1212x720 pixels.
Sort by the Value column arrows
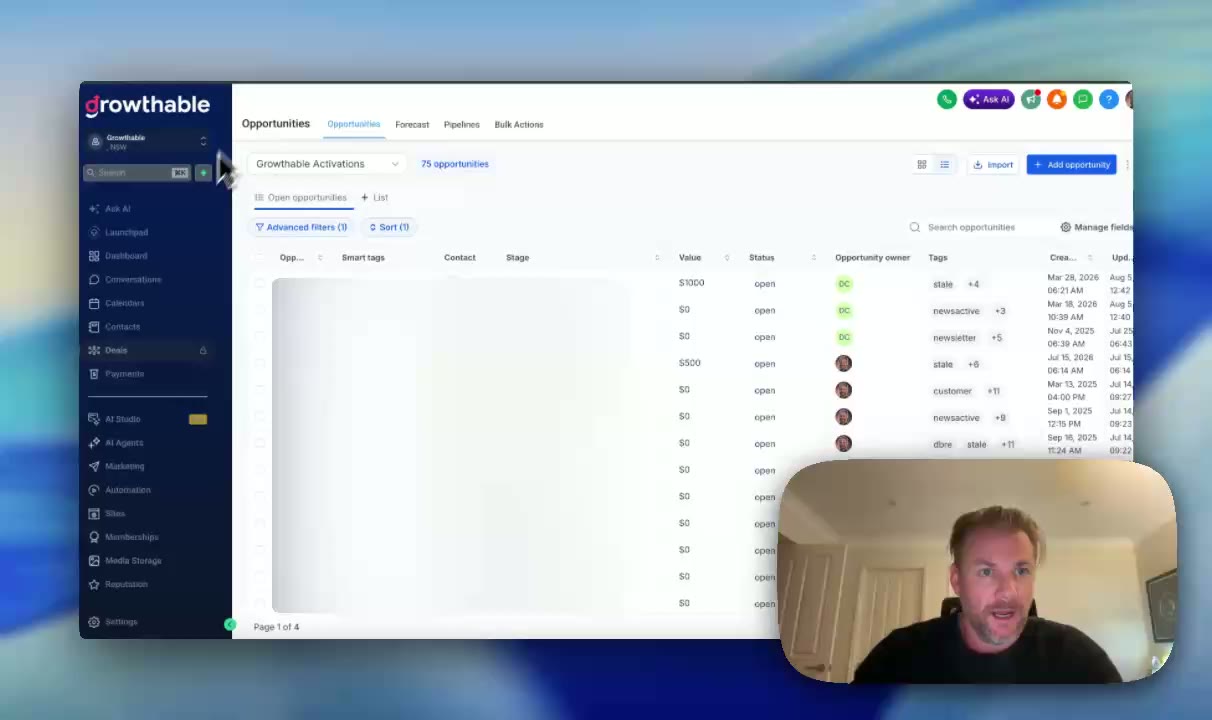pyautogui.click(x=726, y=258)
